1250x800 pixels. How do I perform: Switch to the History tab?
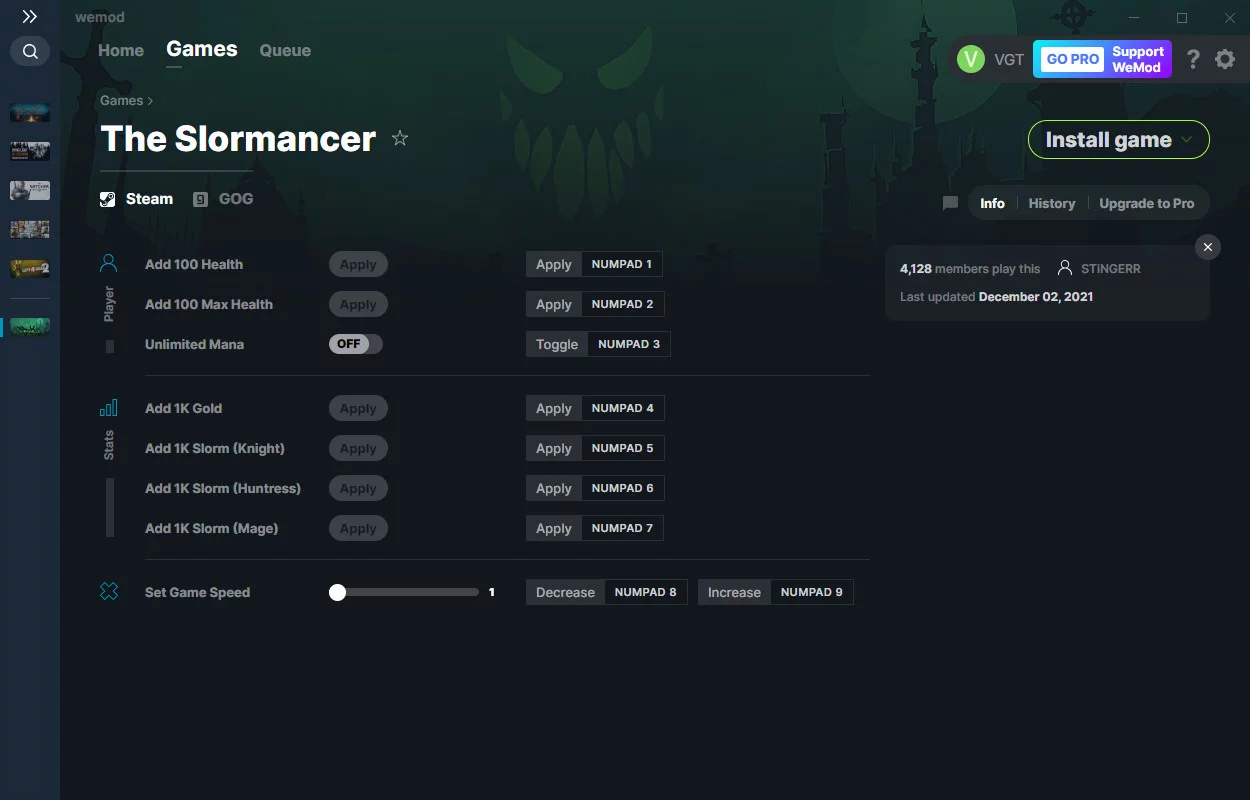coord(1052,203)
